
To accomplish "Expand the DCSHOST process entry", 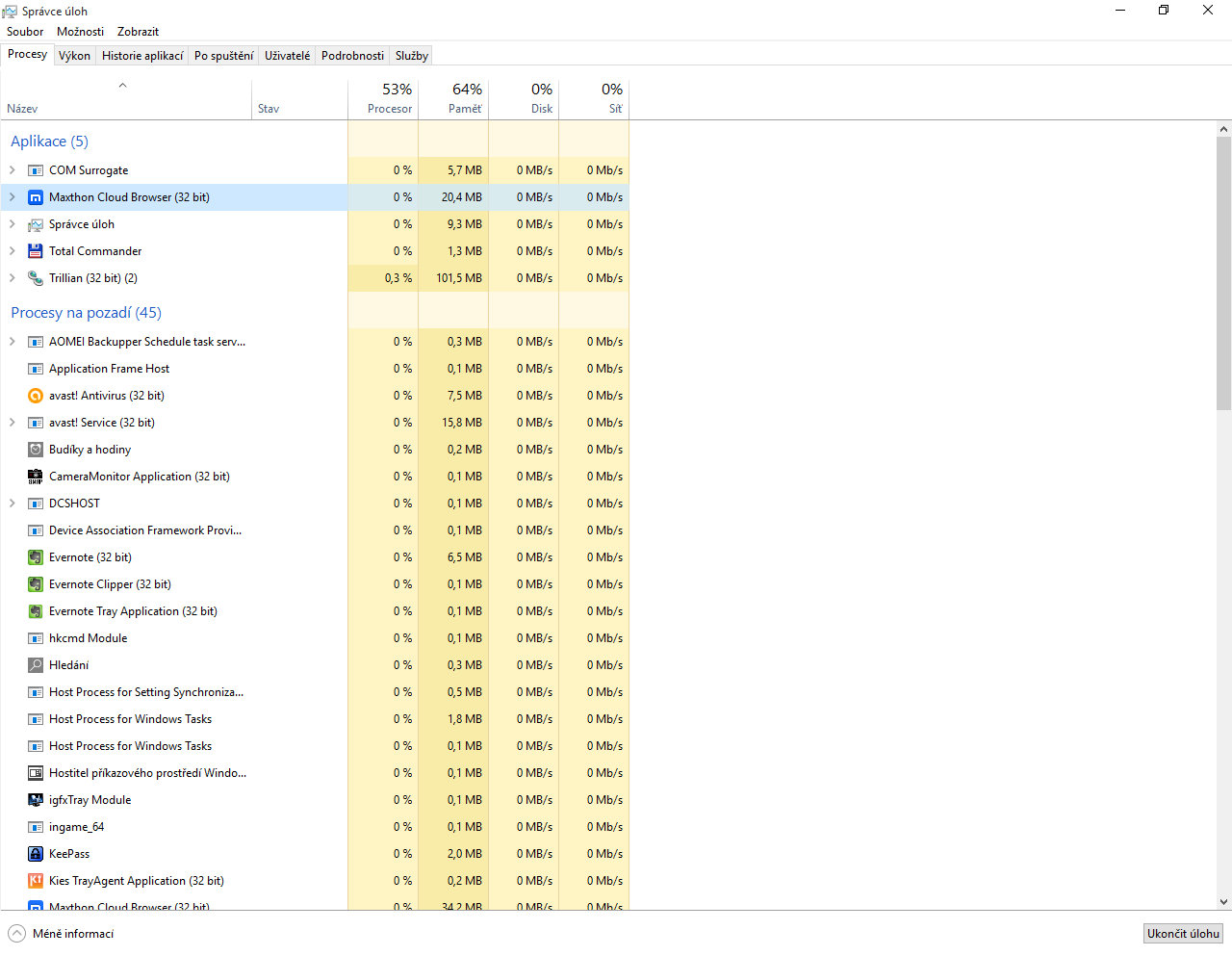I will pos(13,504).
